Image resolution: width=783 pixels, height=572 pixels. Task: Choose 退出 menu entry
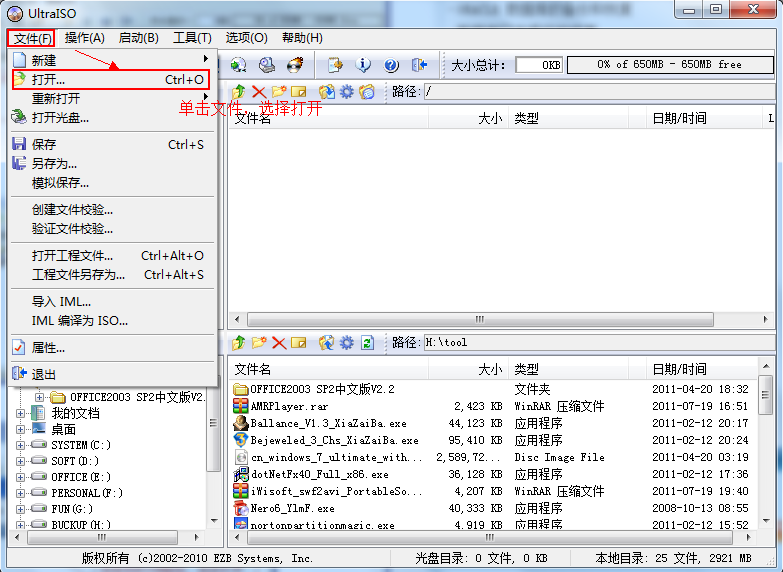pyautogui.click(x=110, y=374)
